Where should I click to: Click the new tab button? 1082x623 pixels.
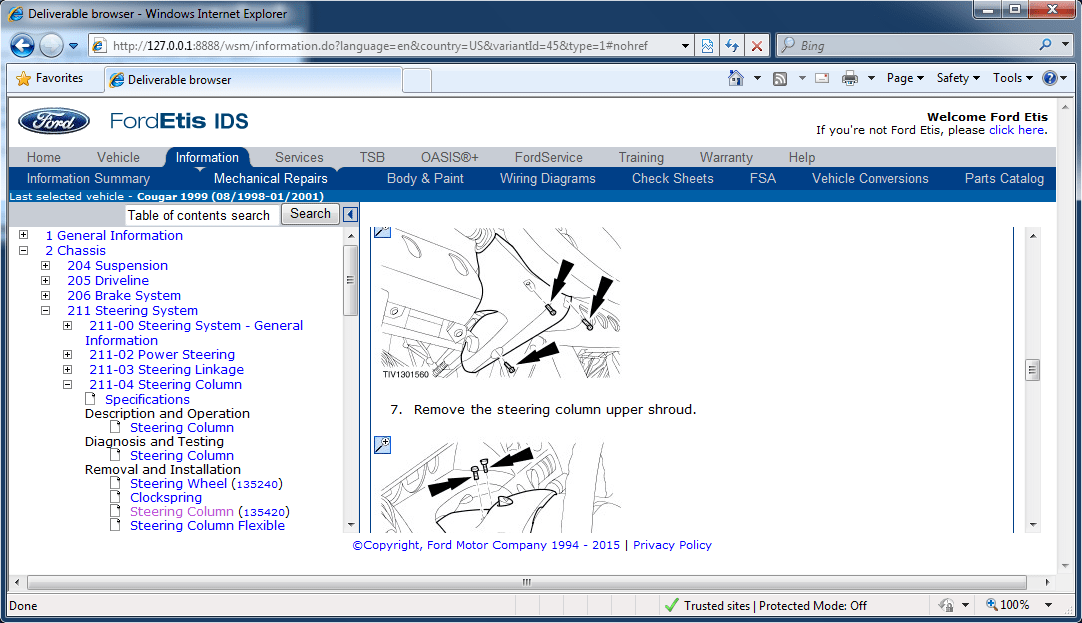[x=417, y=80]
